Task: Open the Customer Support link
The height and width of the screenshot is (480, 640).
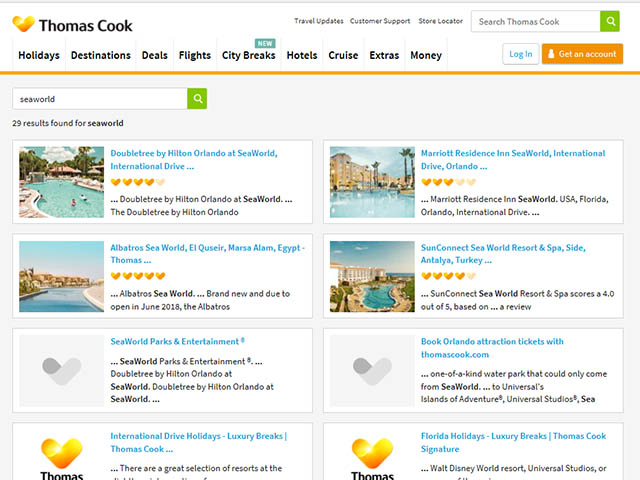Action: [x=380, y=21]
